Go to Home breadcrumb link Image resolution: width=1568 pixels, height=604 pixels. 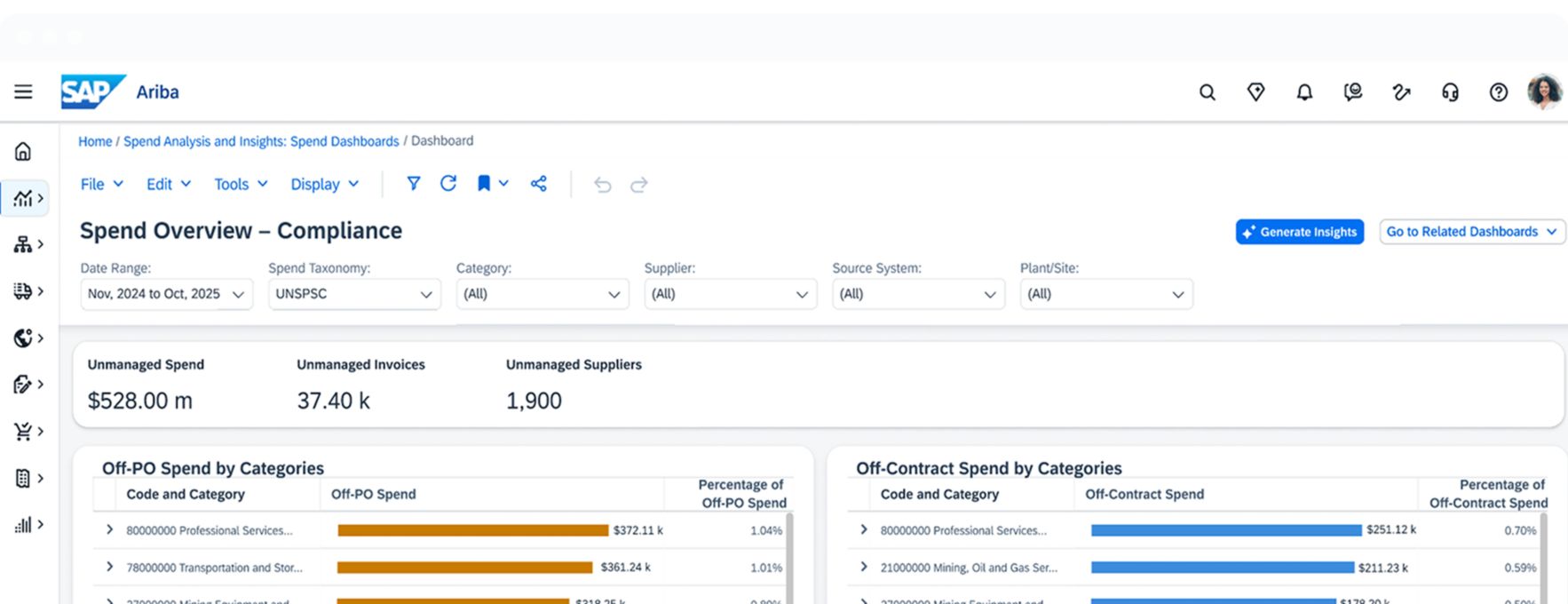[95, 141]
